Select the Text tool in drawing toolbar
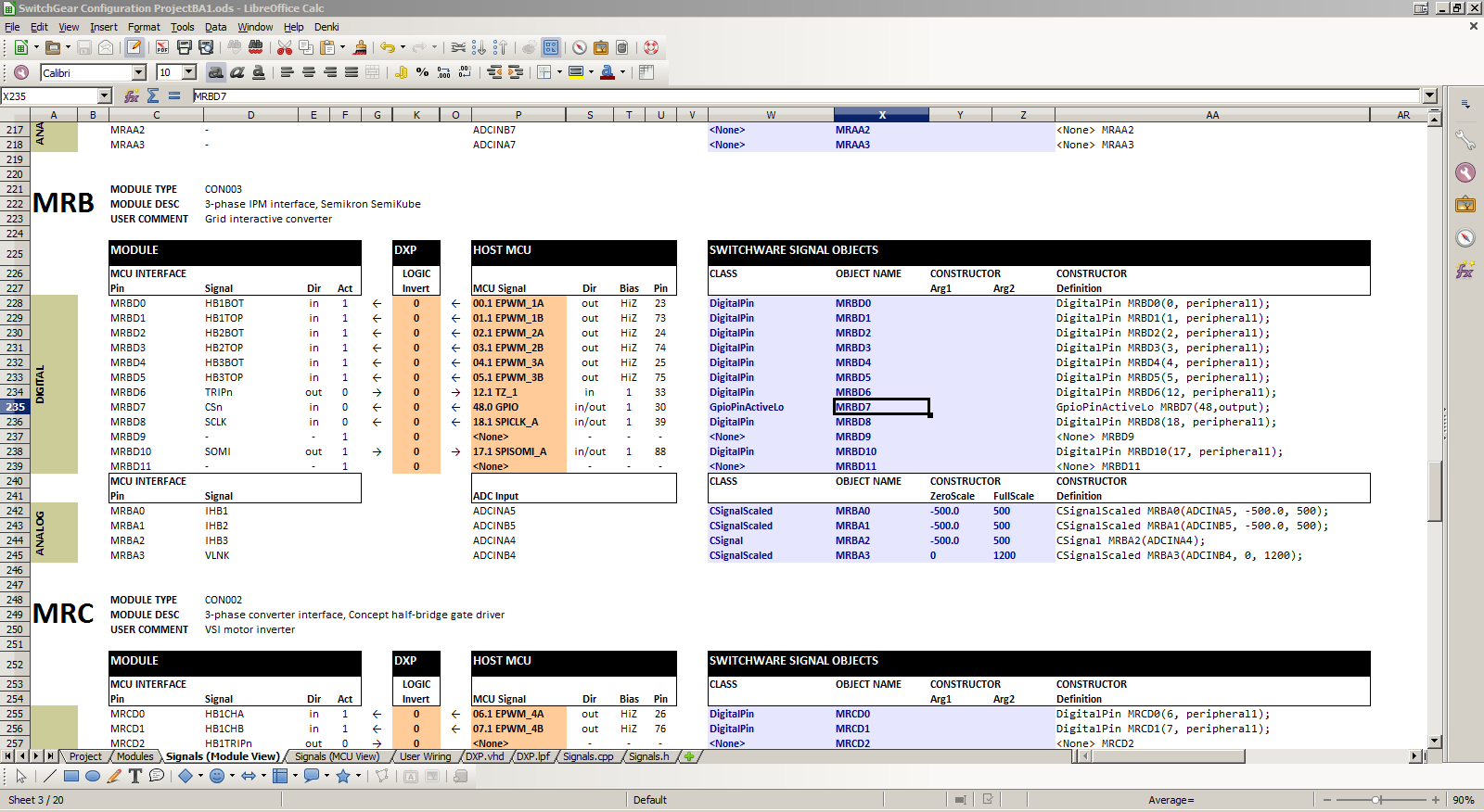The height and width of the screenshot is (812, 1484). click(135, 776)
